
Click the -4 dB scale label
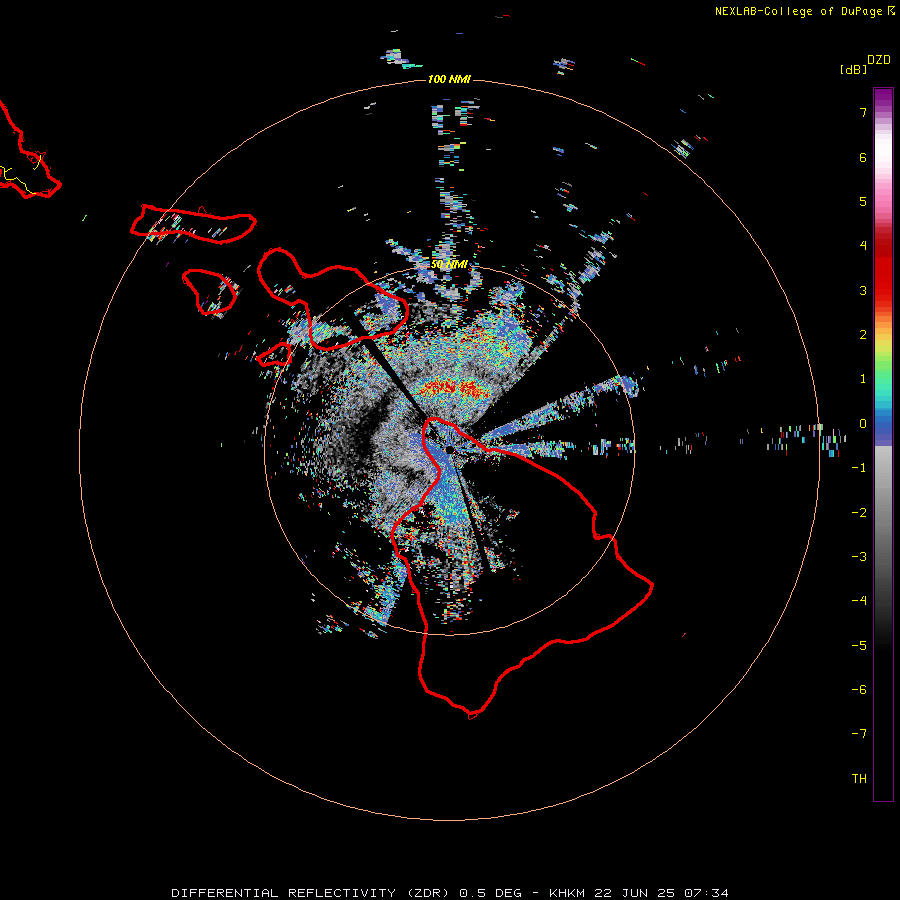pyautogui.click(x=859, y=601)
